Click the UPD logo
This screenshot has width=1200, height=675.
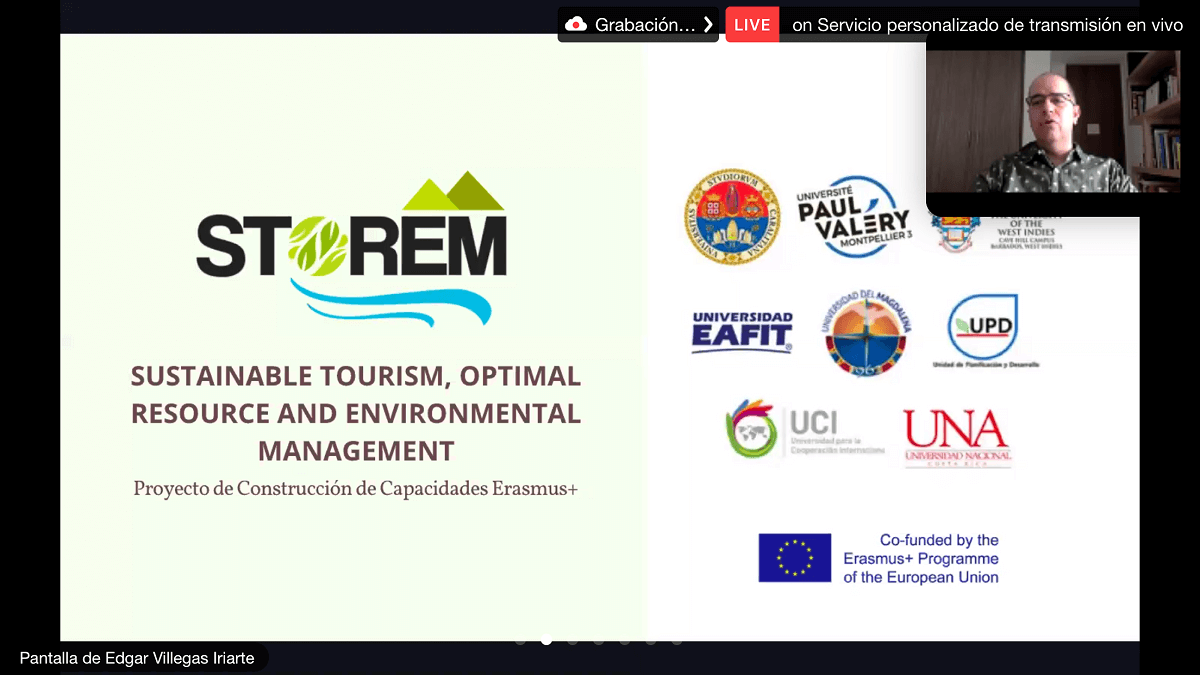984,331
